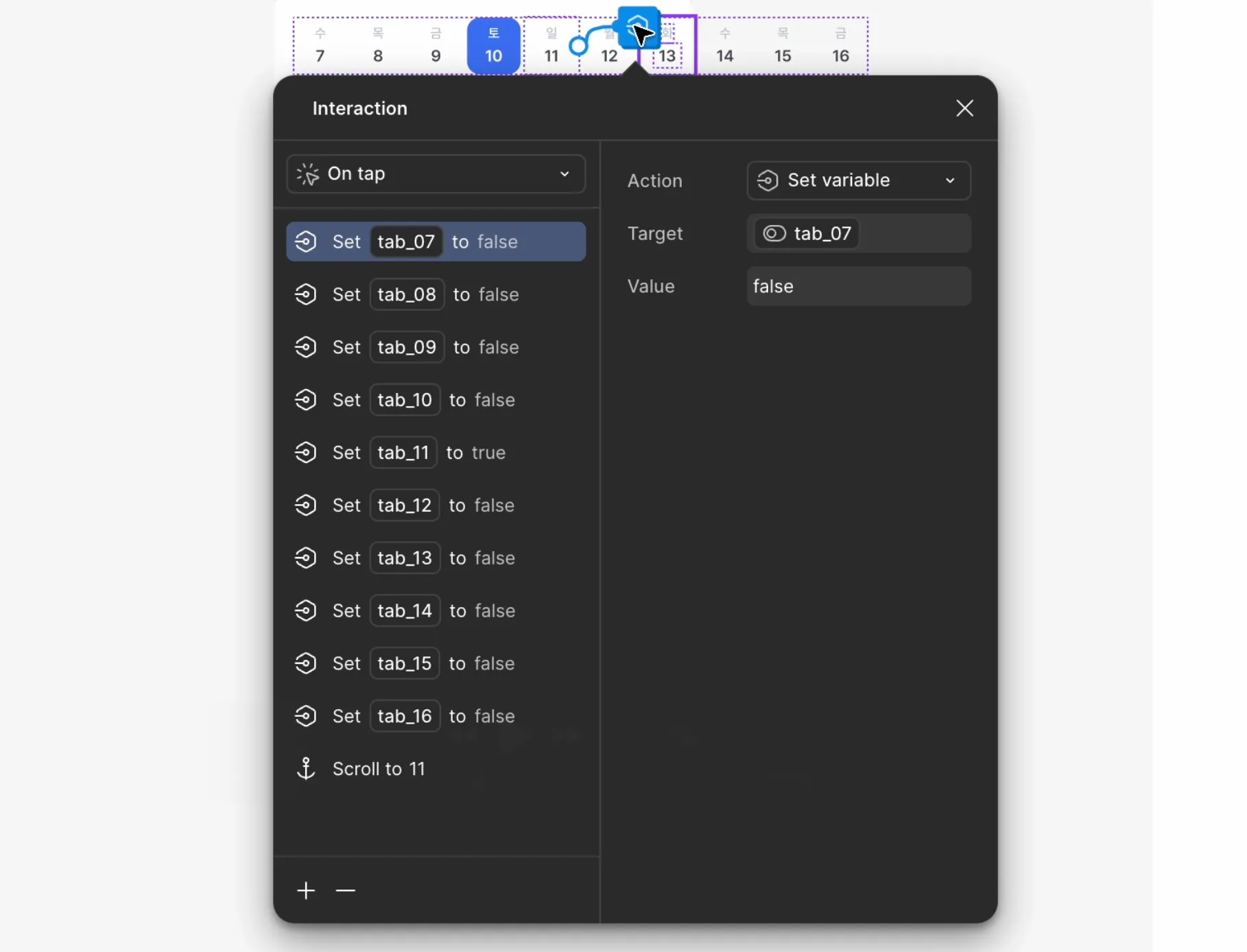The image size is (1247, 952).
Task: Click the set-variable icon beside tab_09
Action: 305,347
